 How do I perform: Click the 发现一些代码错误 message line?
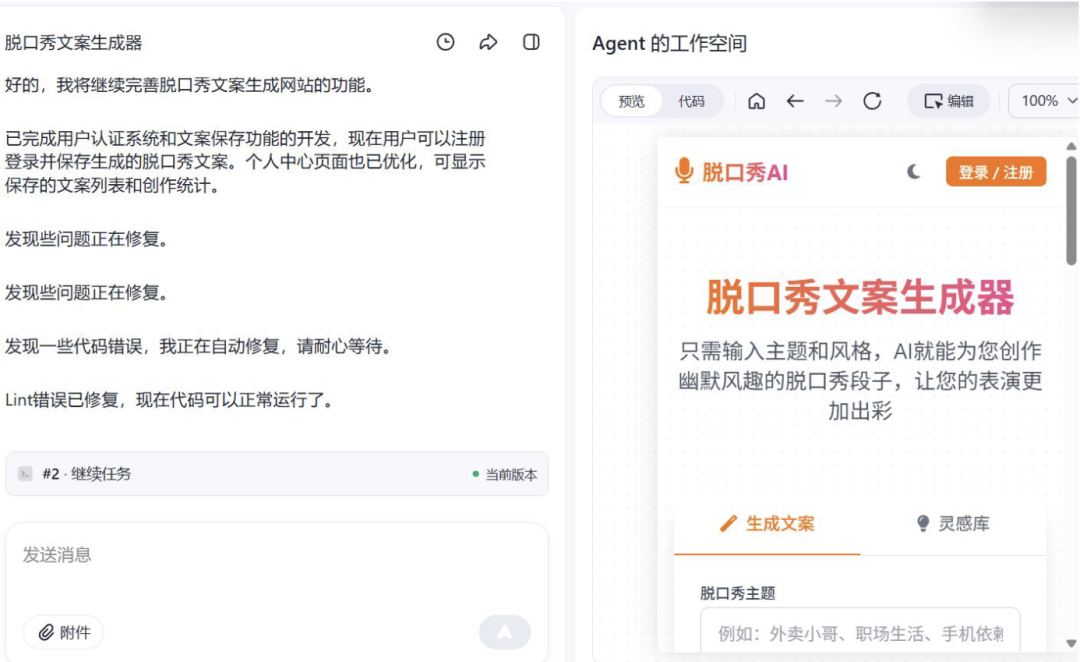tap(199, 346)
